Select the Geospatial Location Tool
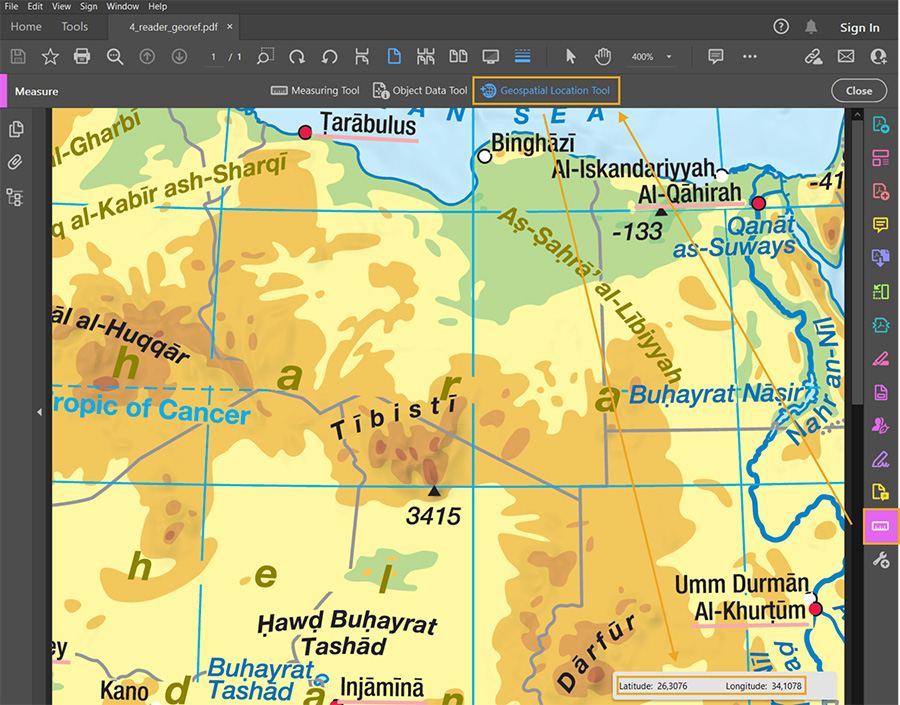 coord(546,91)
